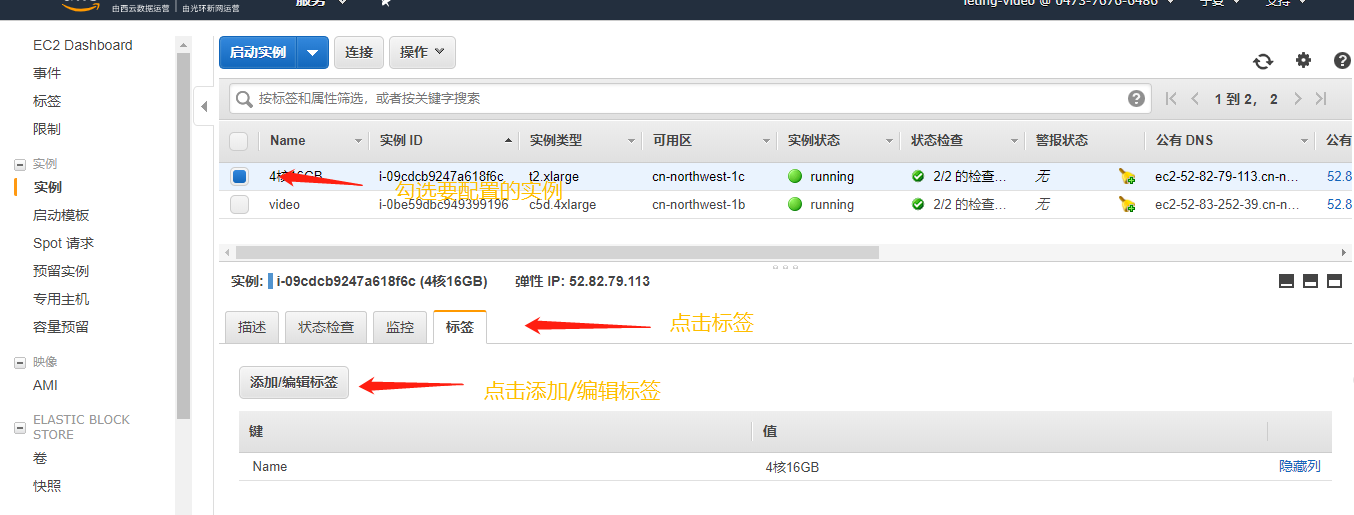Click the help question mark icon in search bar
This screenshot has height=515, width=1354.
pyautogui.click(x=1136, y=98)
